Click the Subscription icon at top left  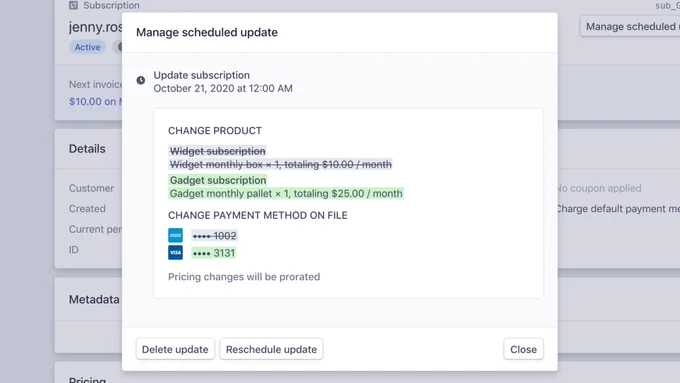[73, 5]
